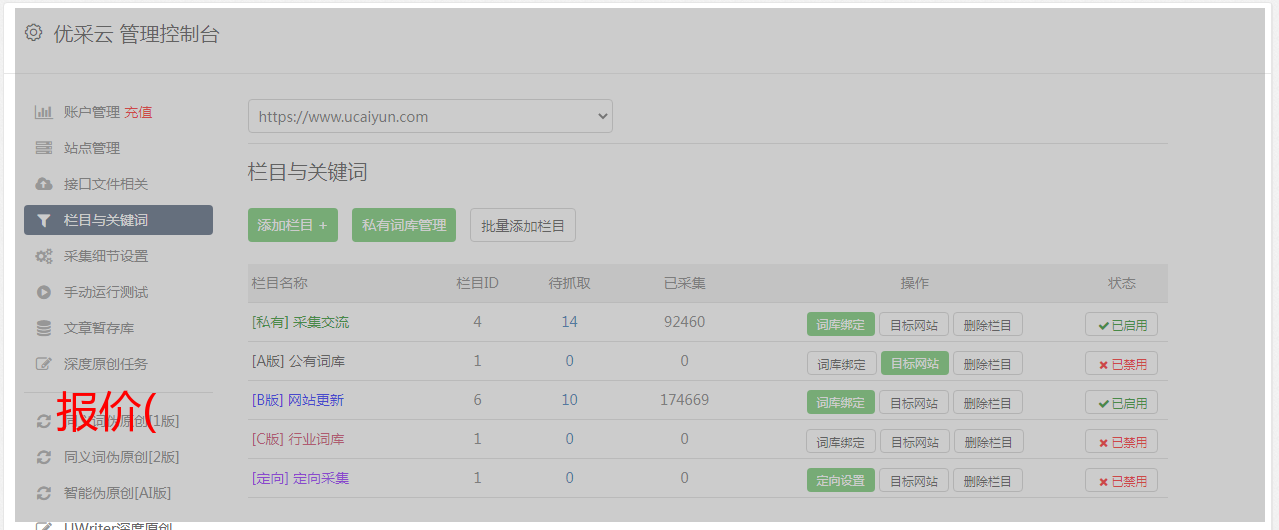Click 词库绑定 in the 公有词库 row
This screenshot has height=530, width=1279.
click(x=842, y=363)
